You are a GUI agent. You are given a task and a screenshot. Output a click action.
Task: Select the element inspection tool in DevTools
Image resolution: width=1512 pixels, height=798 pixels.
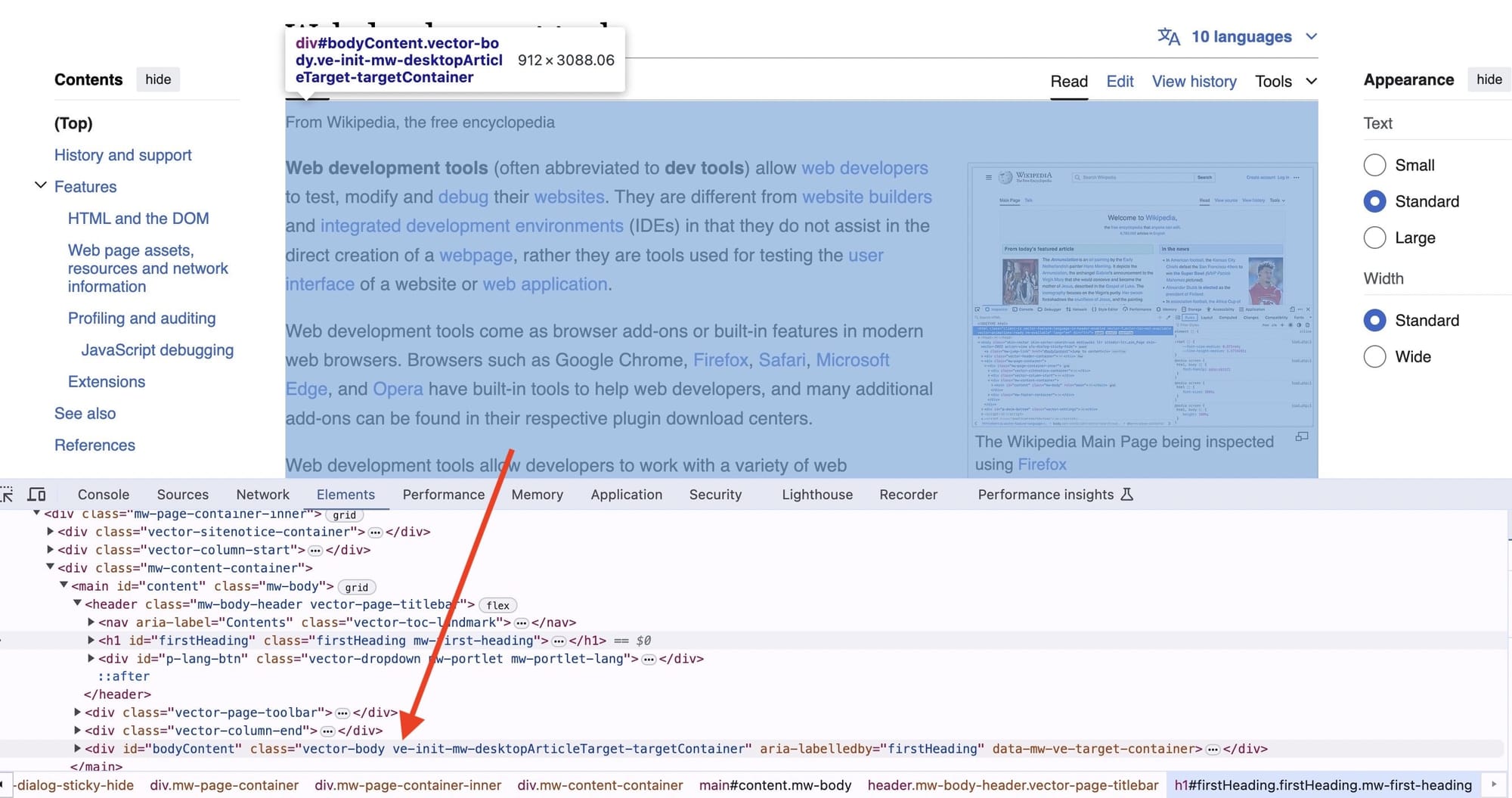[8, 494]
